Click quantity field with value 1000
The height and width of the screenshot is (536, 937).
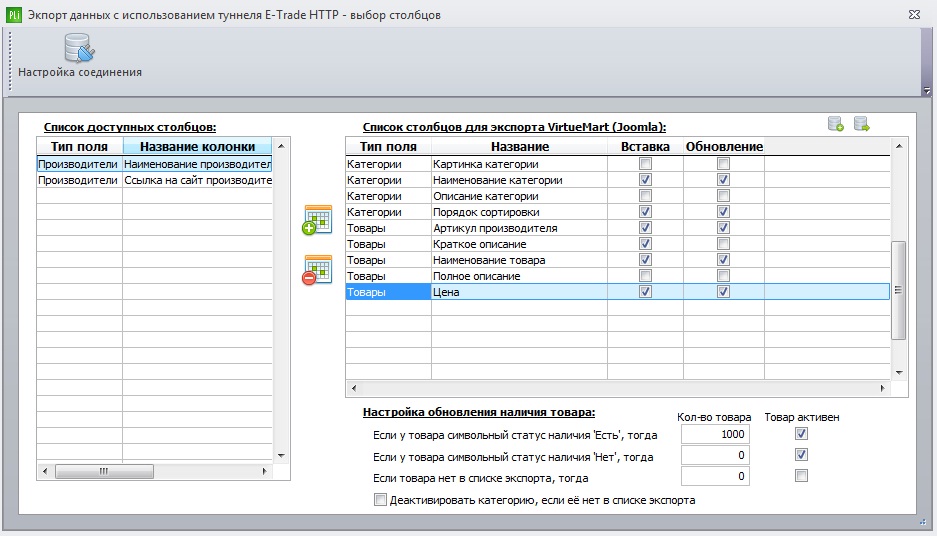(x=715, y=434)
